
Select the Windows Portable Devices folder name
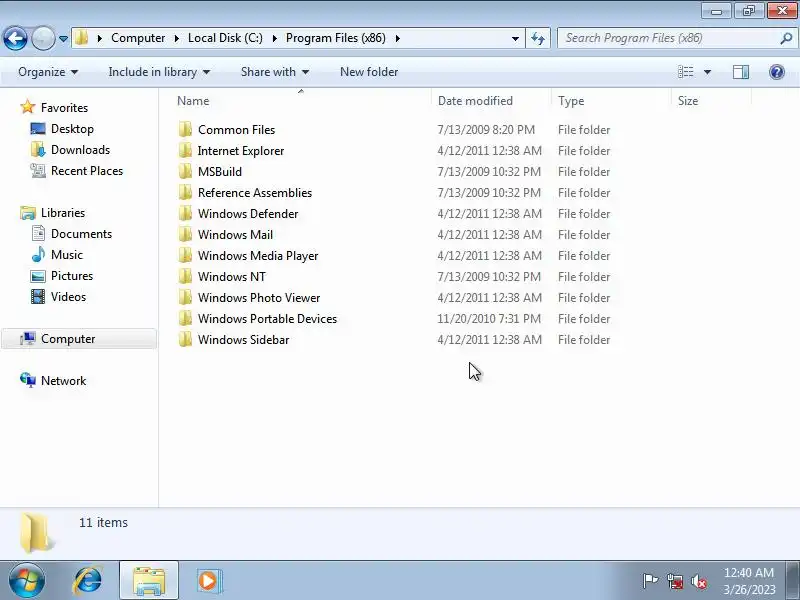coord(267,318)
